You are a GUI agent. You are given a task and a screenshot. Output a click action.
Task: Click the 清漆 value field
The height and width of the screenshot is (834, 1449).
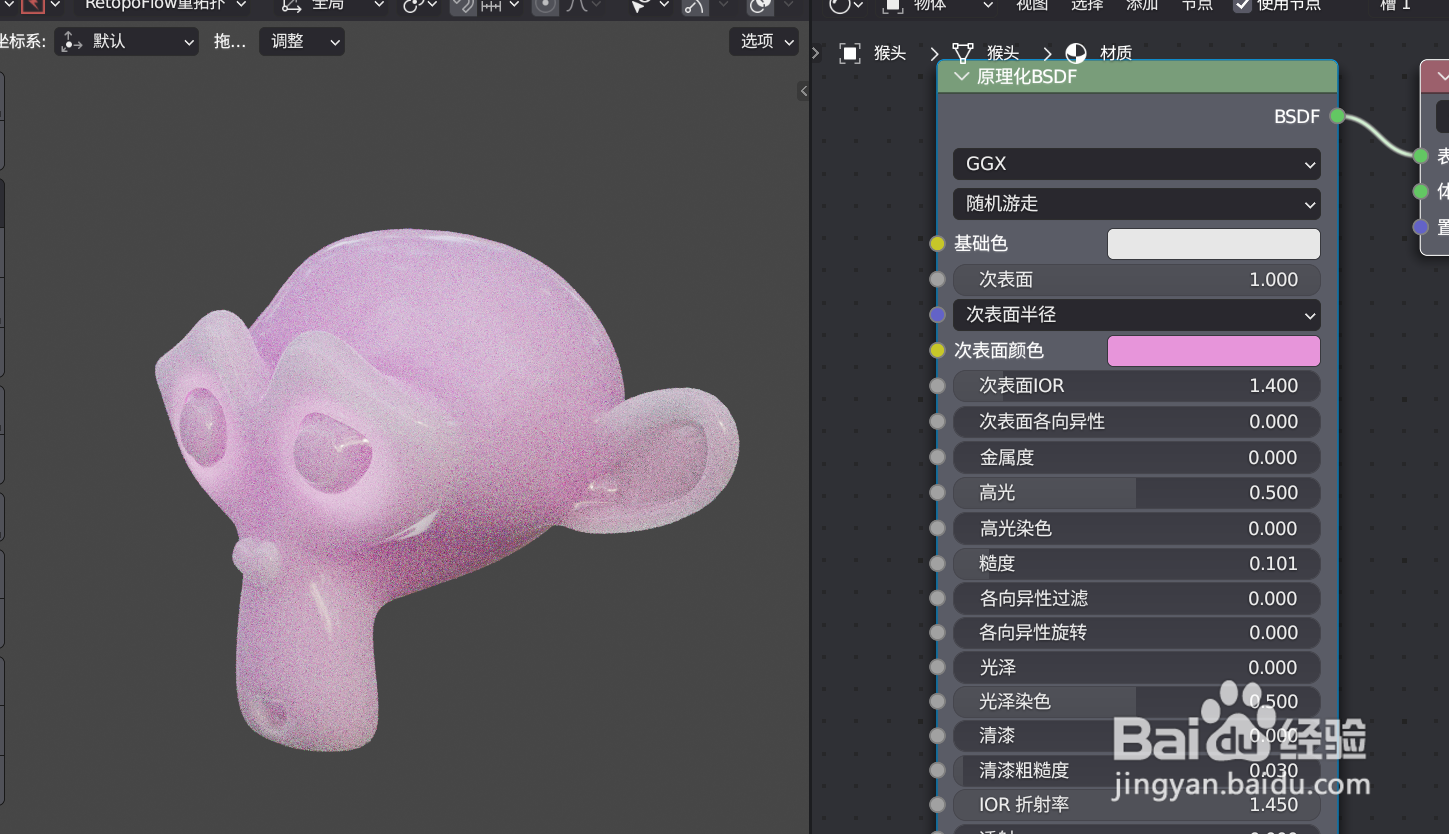(x=1137, y=736)
